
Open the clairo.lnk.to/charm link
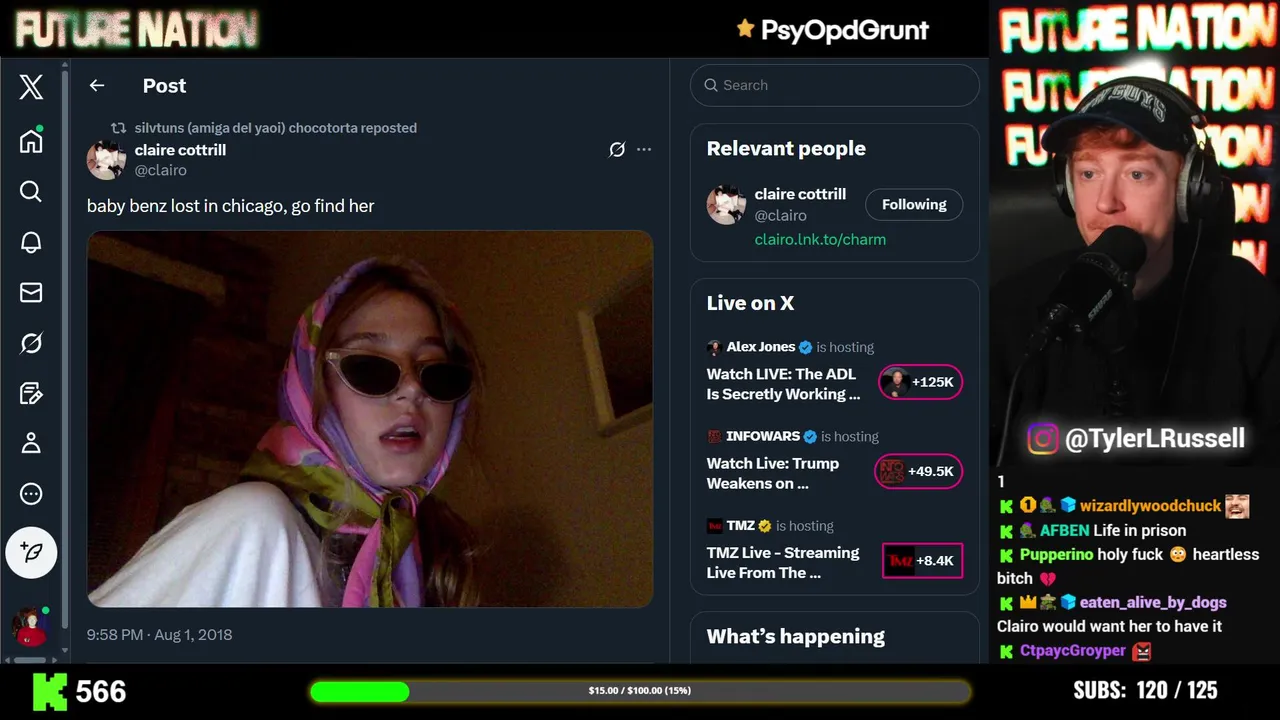(x=820, y=240)
